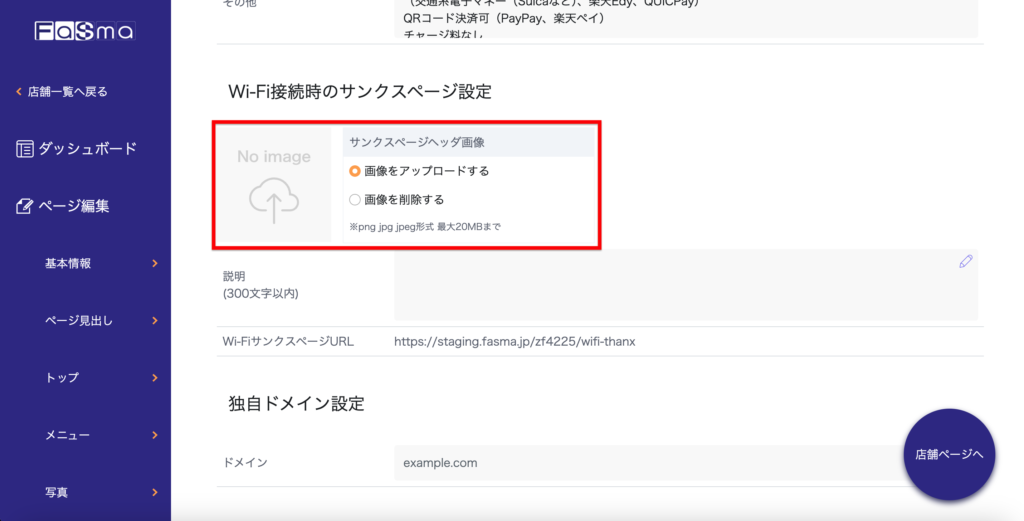
Task: Click the back arrow beside 店舗一覧へ戻る
Action: coord(18,92)
